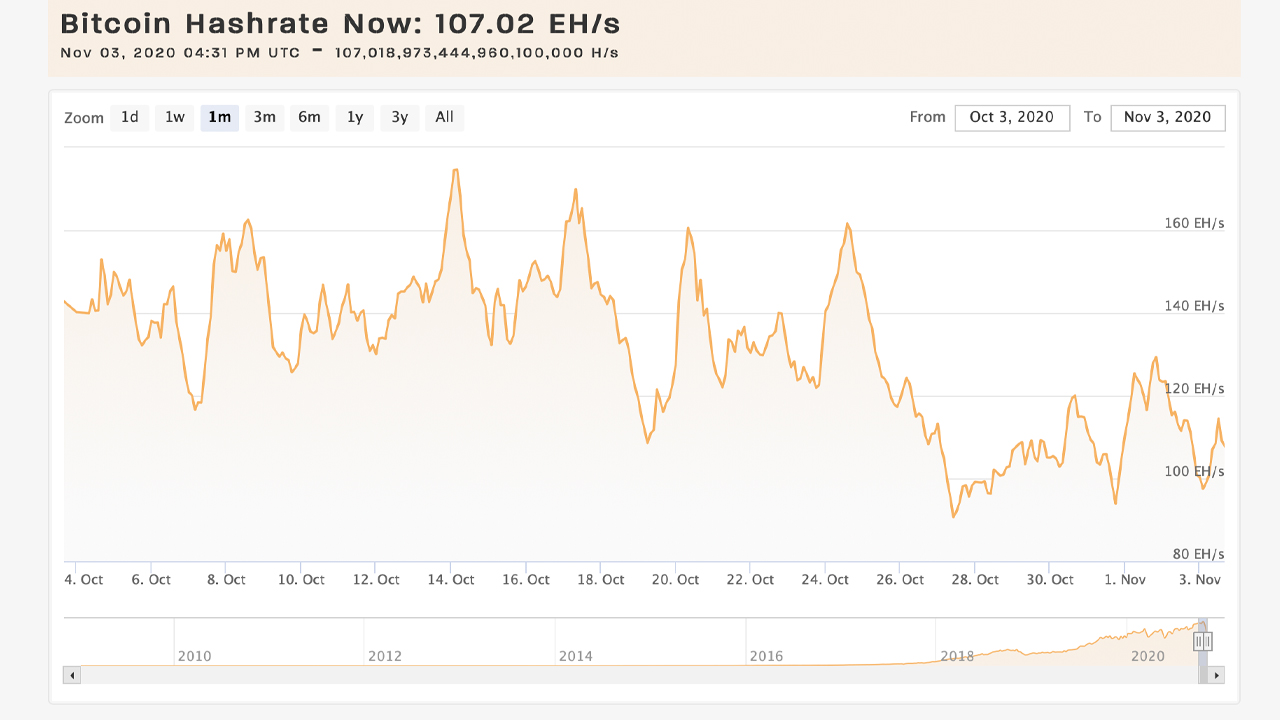Click the "100 EH/s" axis label
The image size is (1280, 720).
(x=1194, y=471)
